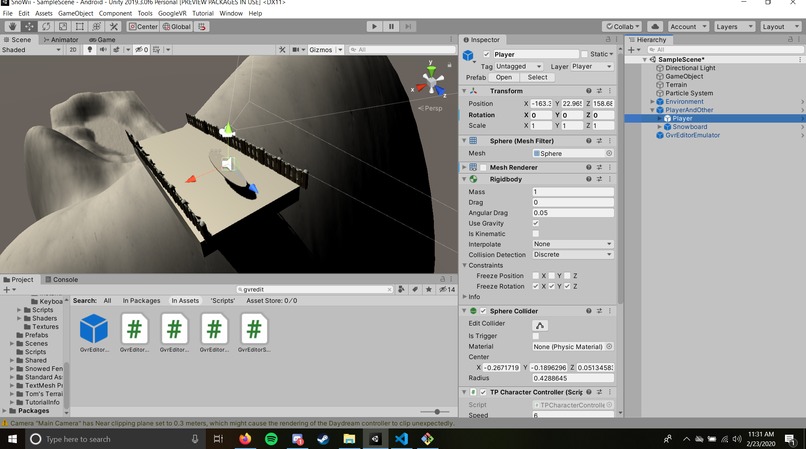Open Firefox from taskbar
The image size is (806, 449).
(245, 439)
